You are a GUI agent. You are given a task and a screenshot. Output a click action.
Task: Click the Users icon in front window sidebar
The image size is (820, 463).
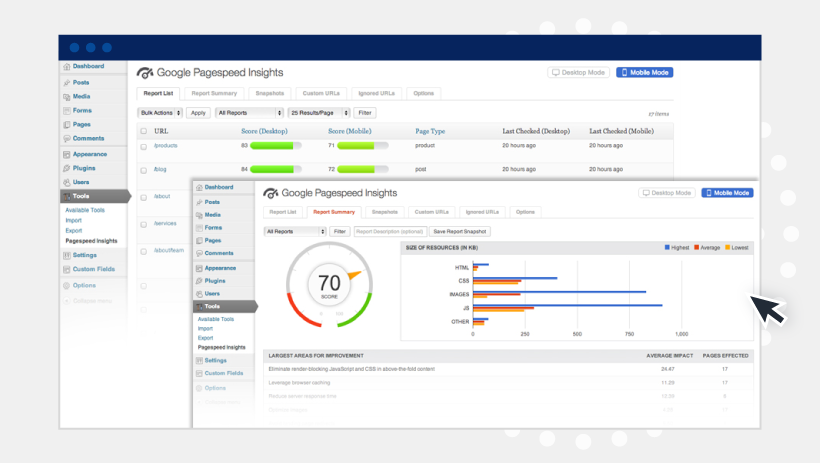tap(199, 294)
